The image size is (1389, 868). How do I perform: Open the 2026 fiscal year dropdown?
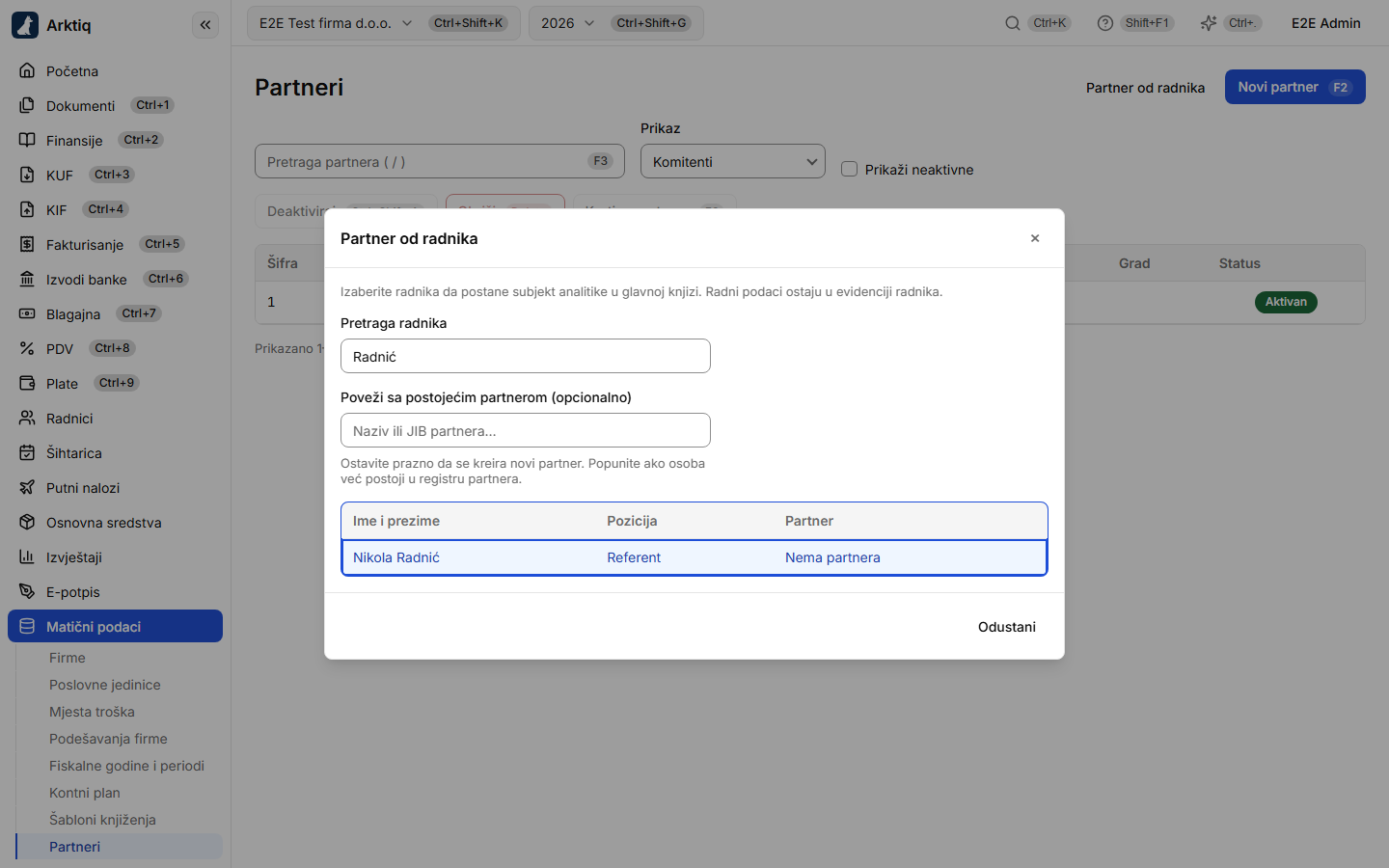[616, 23]
